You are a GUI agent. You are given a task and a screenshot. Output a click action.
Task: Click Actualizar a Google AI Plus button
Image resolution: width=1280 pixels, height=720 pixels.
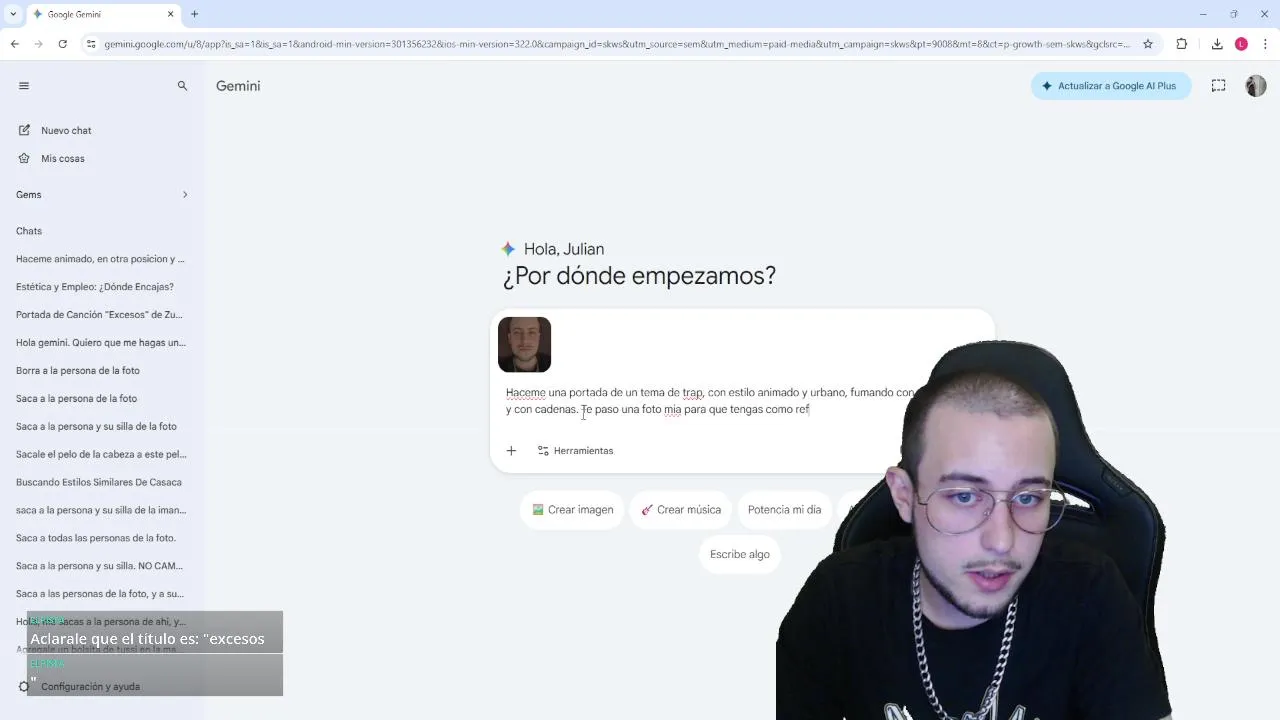coord(1110,86)
